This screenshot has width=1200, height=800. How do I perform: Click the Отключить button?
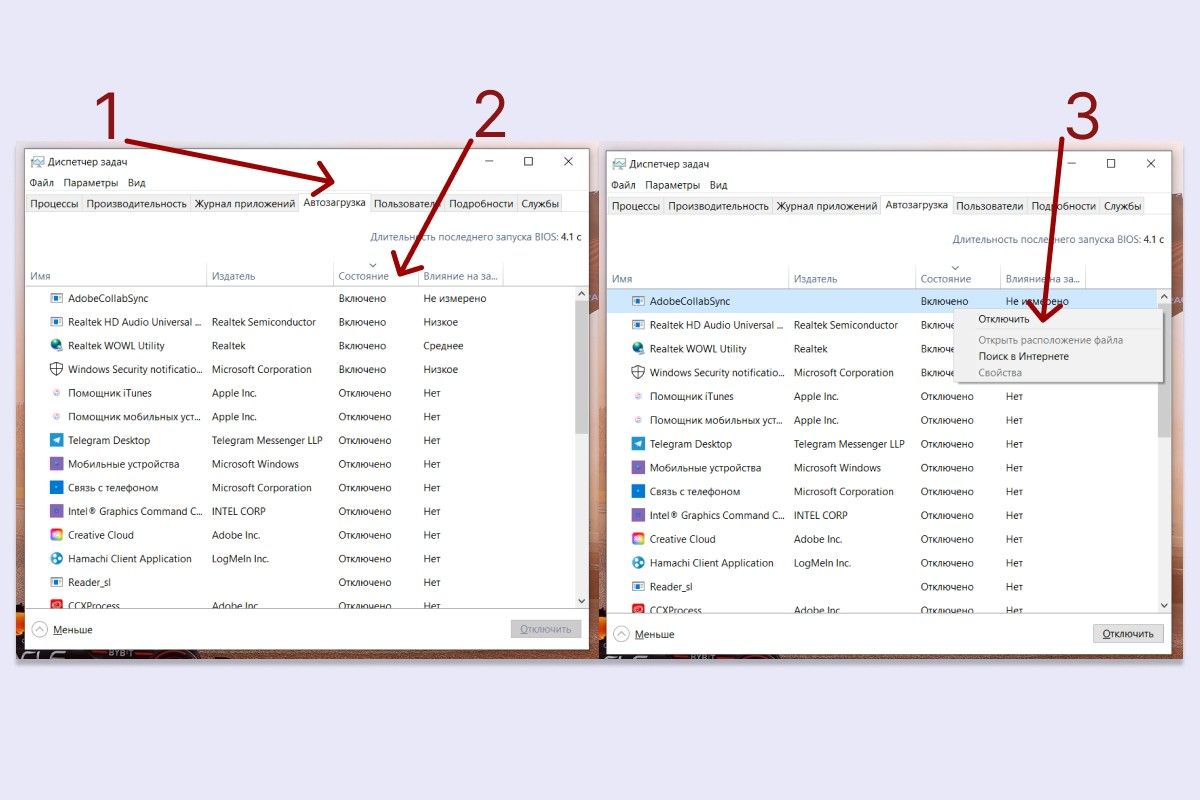pyautogui.click(x=1128, y=633)
